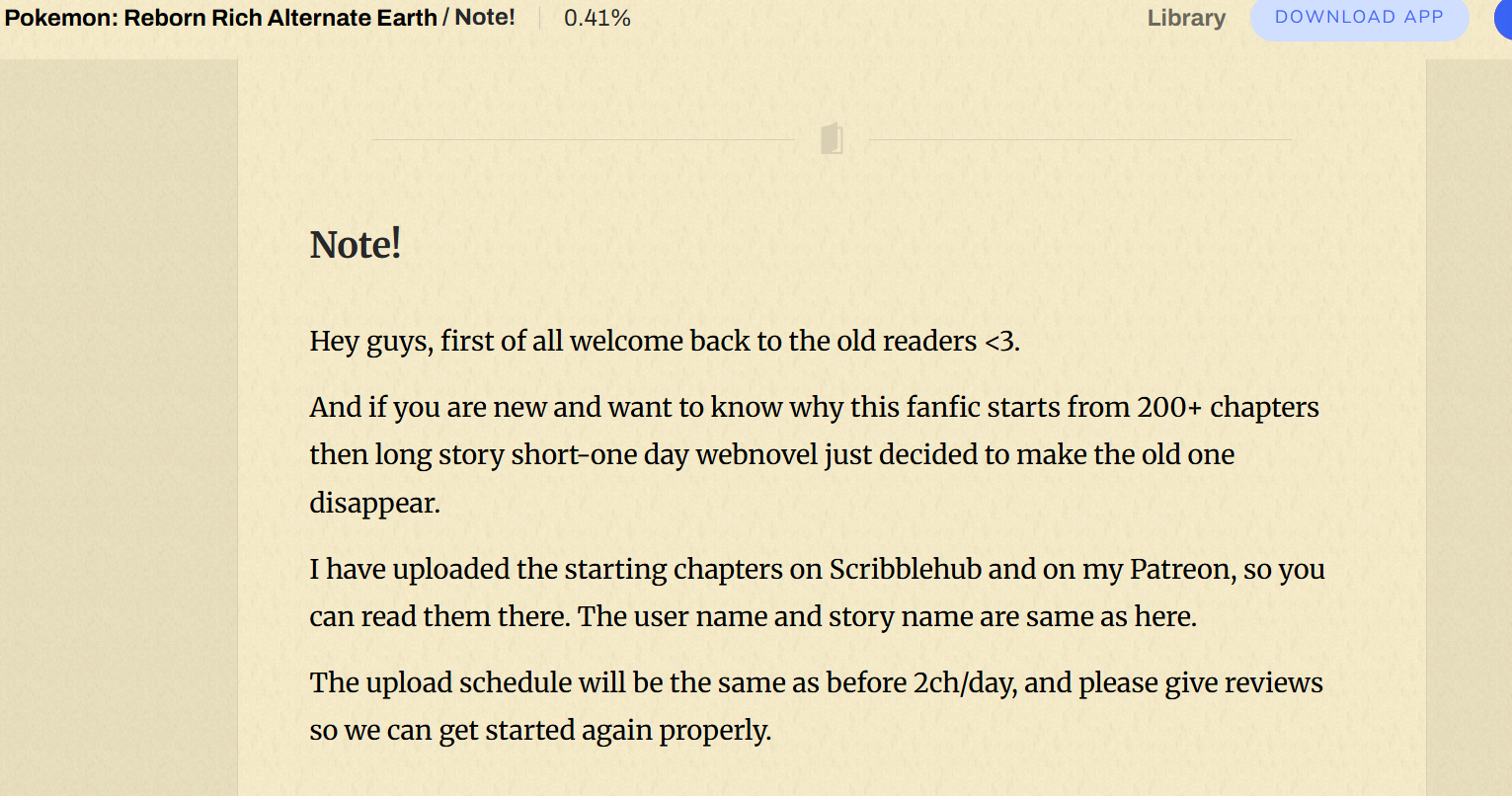This screenshot has width=1512, height=796.
Task: Click the left divider line before the book icon
Action: [583, 138]
